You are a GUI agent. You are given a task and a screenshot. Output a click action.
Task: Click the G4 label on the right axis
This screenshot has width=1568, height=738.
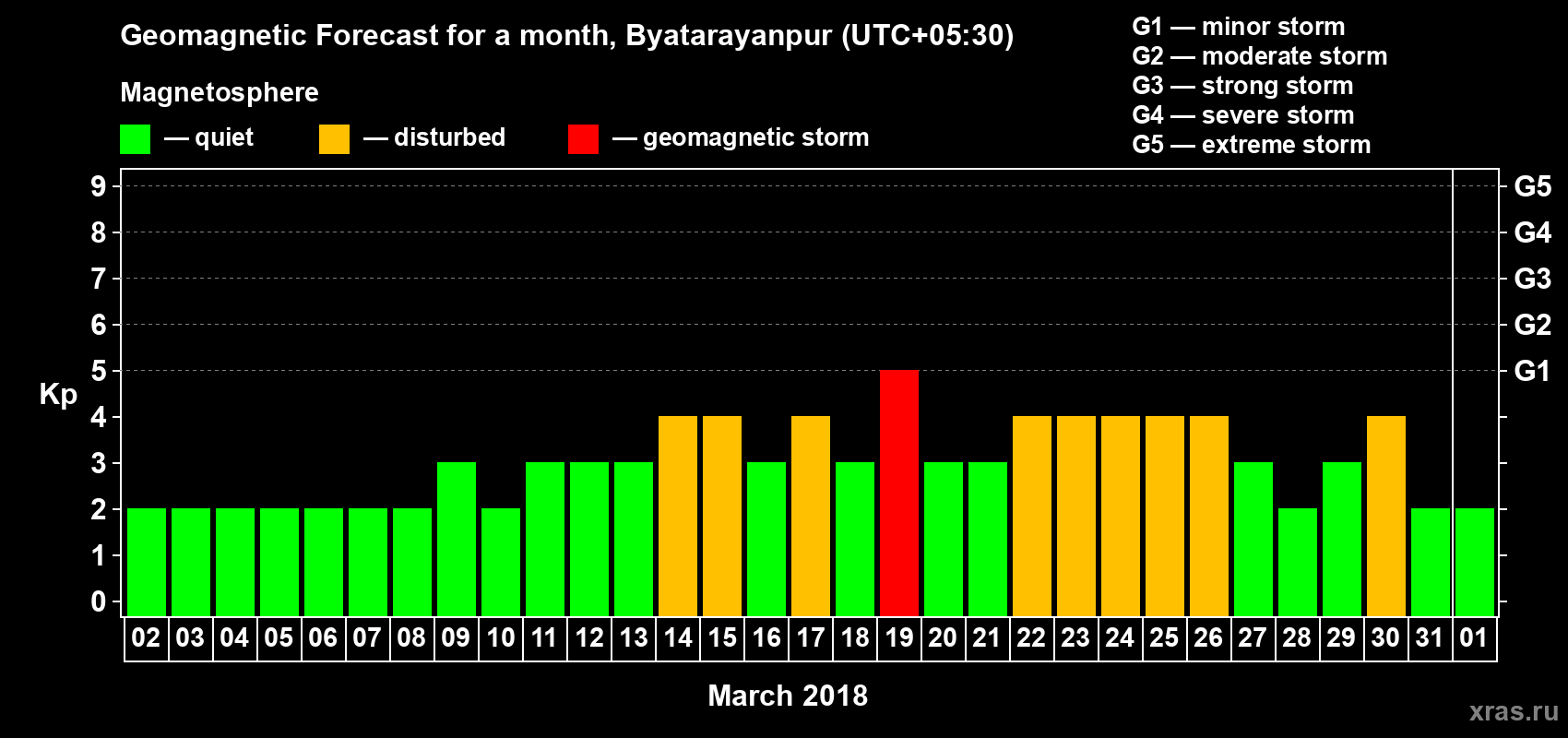[1532, 232]
